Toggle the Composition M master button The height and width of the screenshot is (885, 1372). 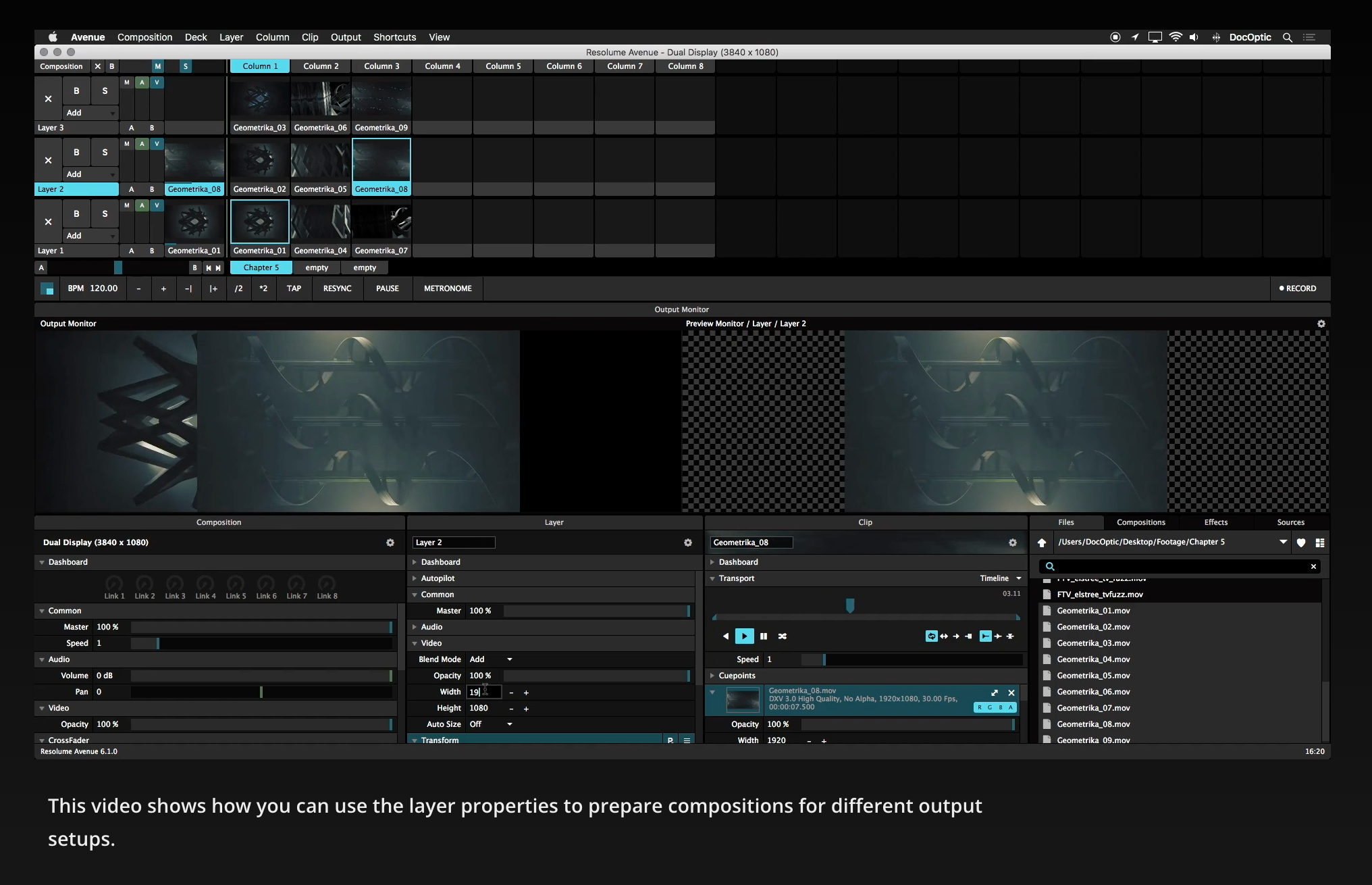coord(157,66)
